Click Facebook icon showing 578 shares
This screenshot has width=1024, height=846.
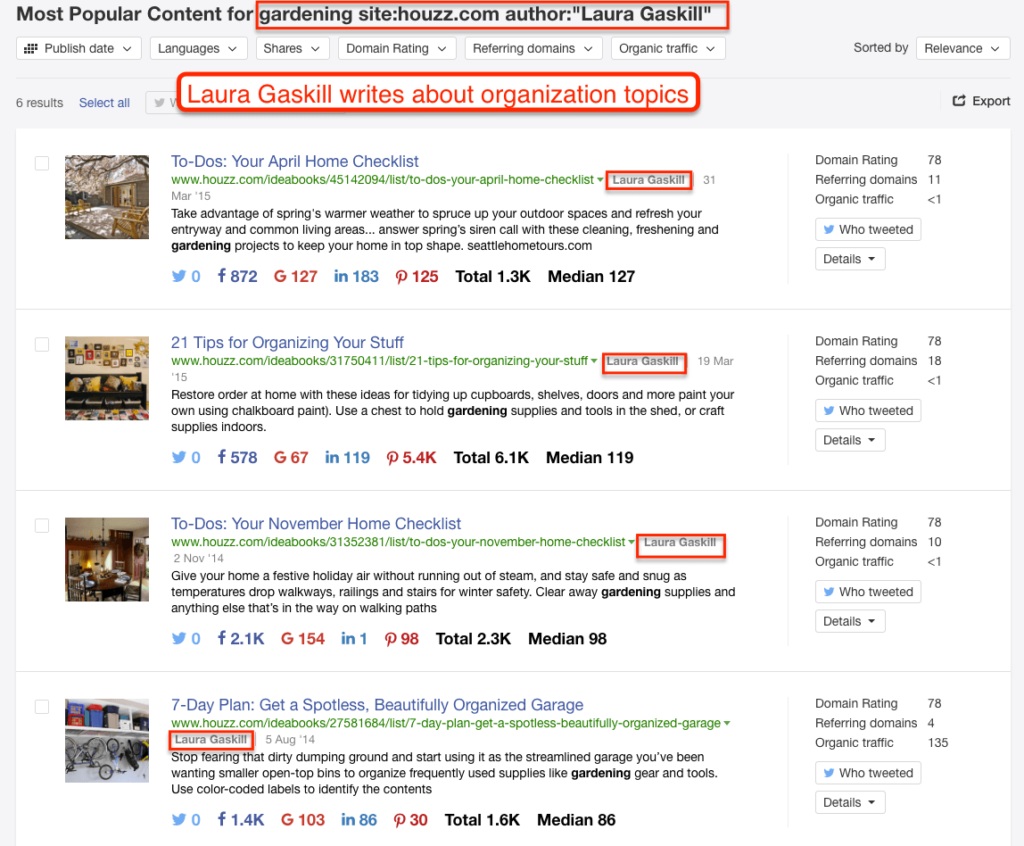(222, 457)
